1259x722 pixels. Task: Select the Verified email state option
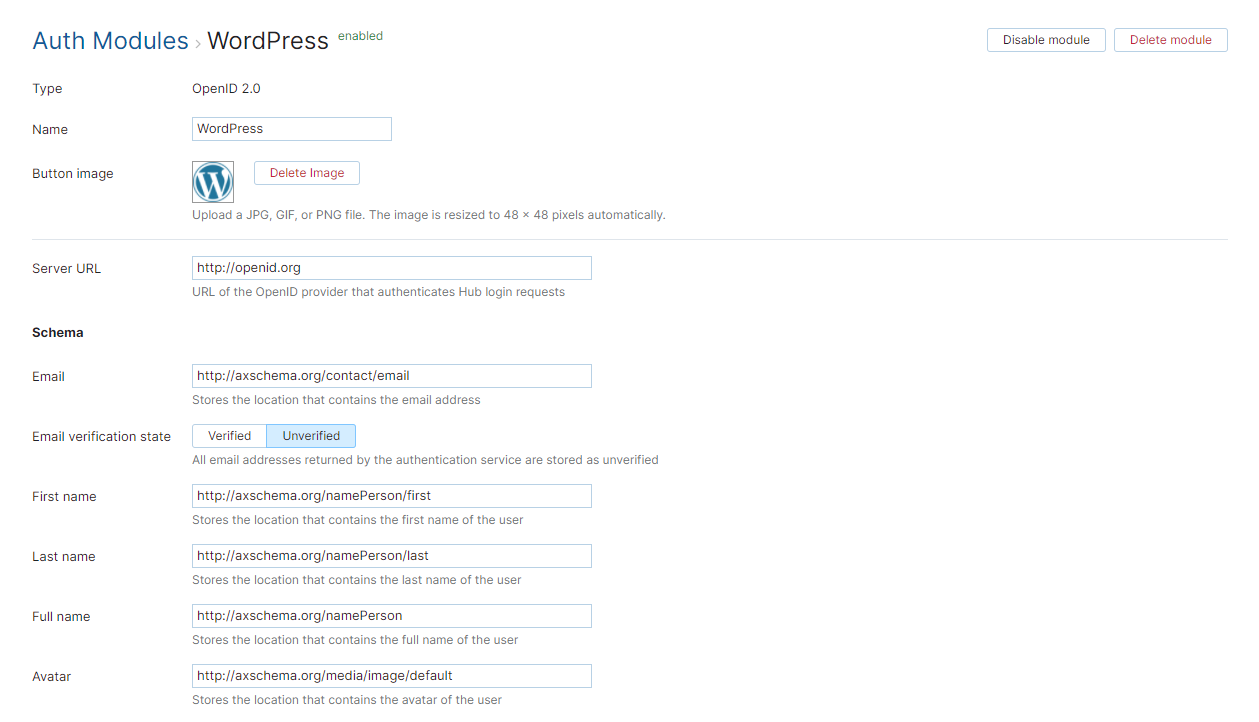click(229, 435)
